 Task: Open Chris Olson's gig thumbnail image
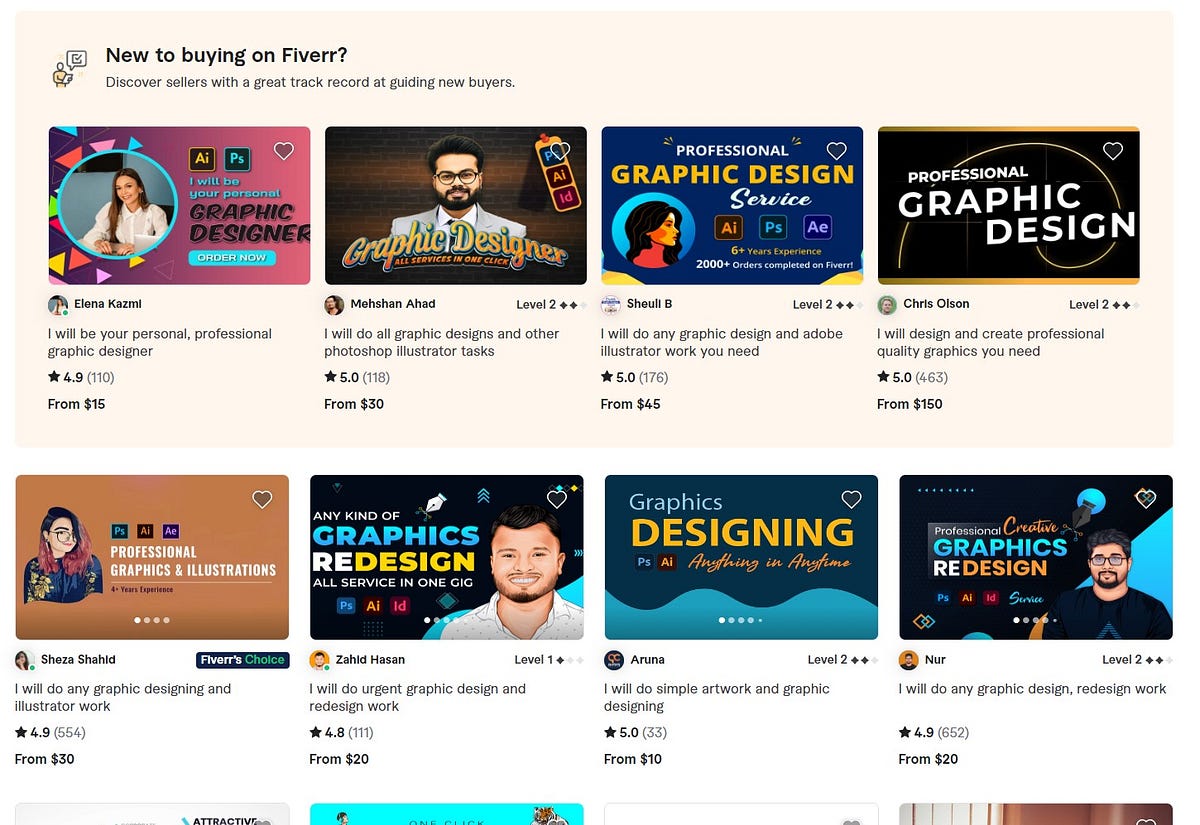[x=1008, y=205]
